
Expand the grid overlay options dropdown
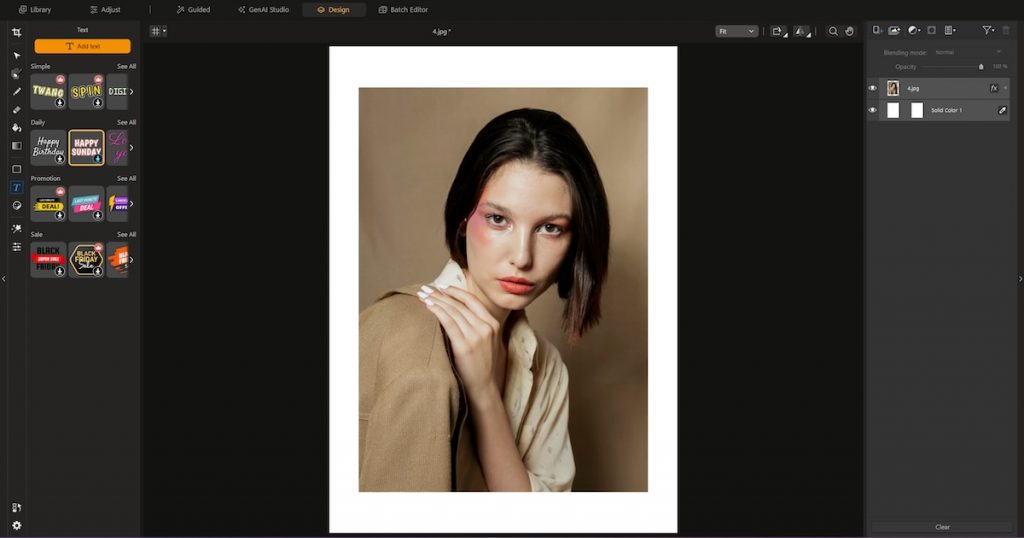[x=158, y=31]
